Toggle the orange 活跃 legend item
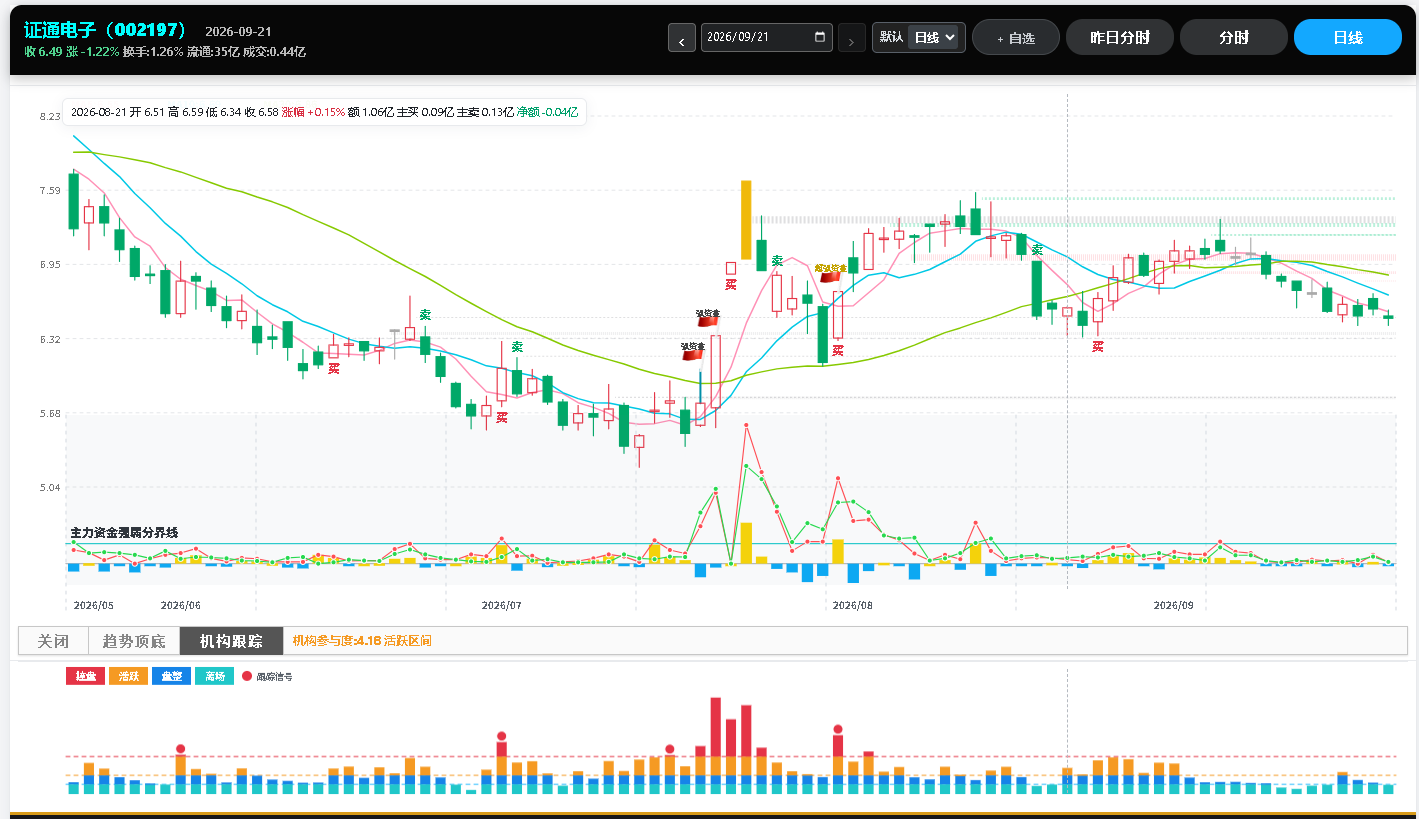The image size is (1419, 819). (128, 677)
